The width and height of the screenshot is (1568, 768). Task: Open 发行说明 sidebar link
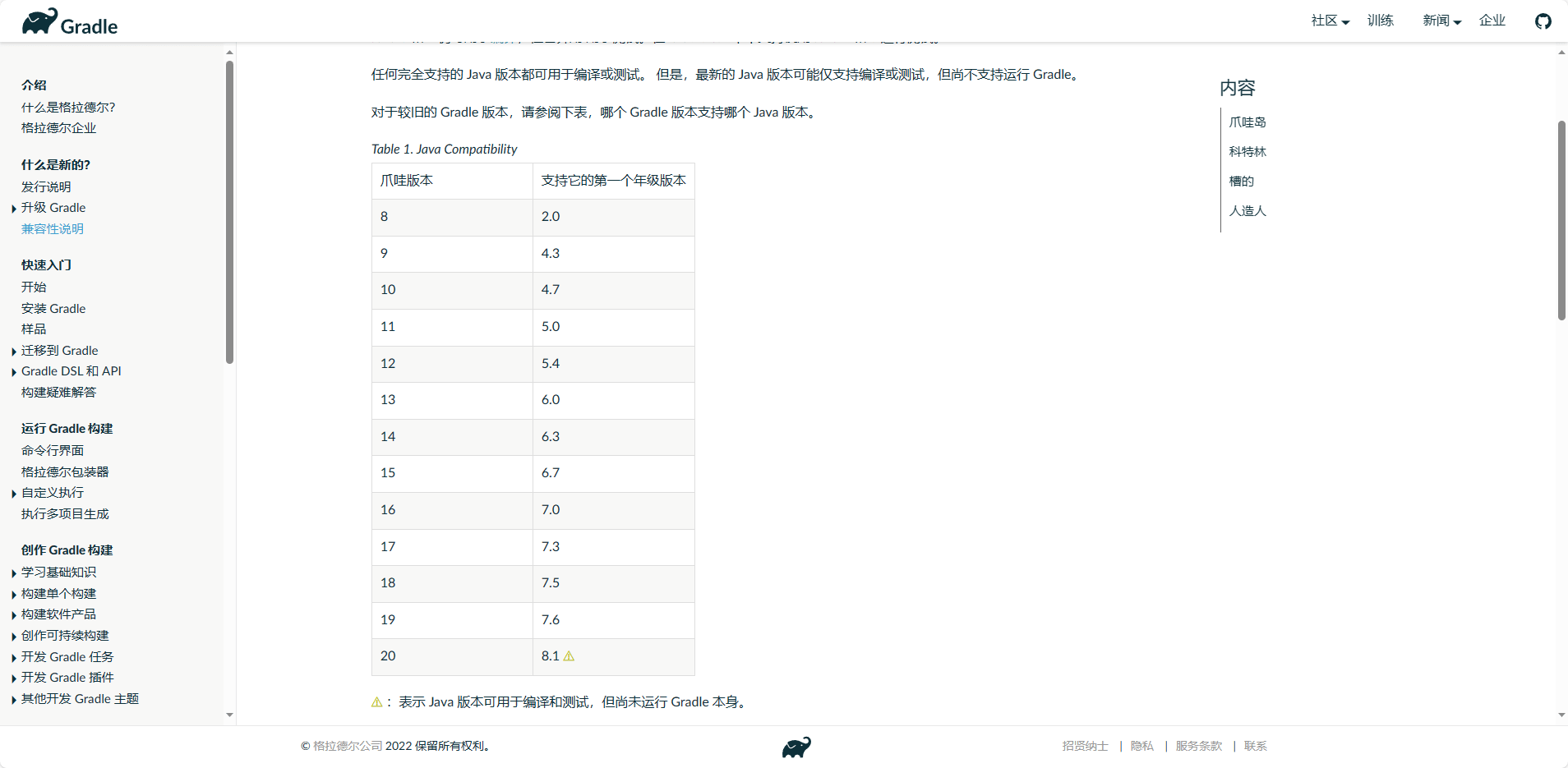[x=46, y=187]
